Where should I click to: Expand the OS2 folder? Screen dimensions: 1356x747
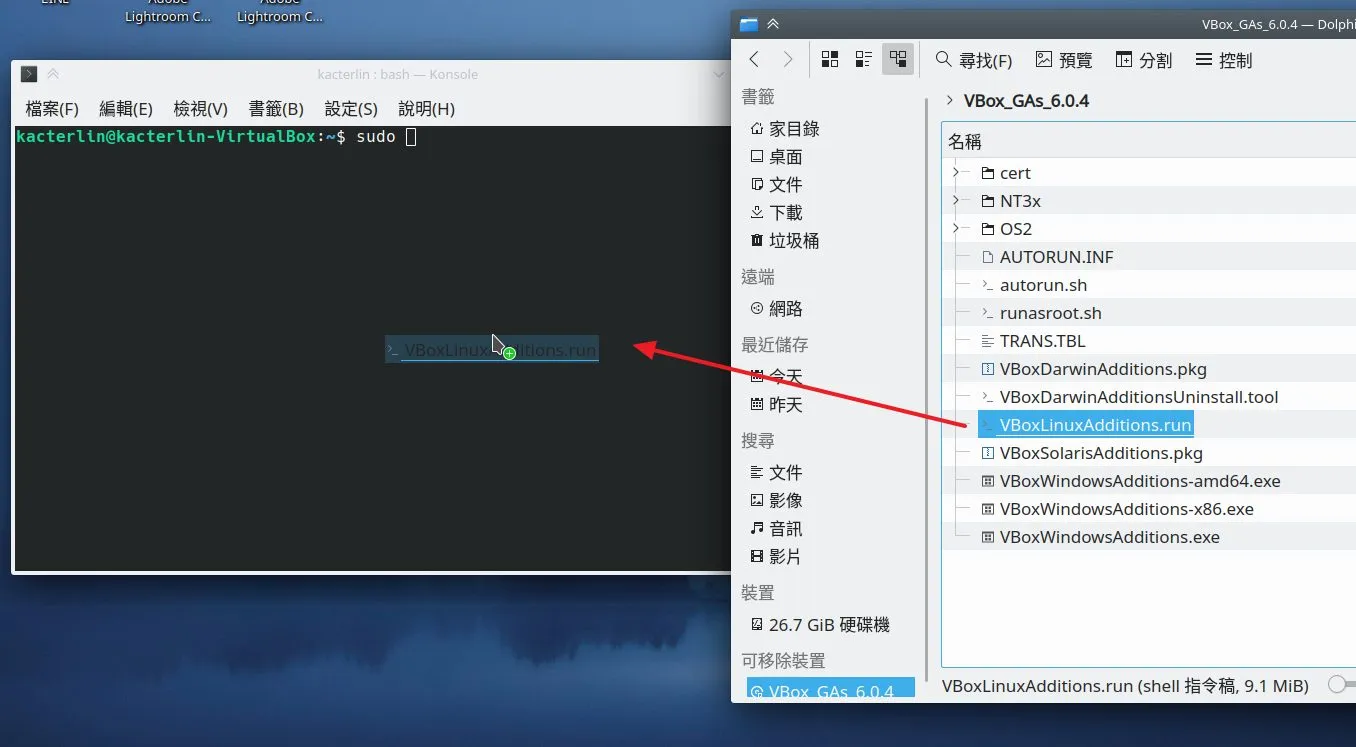point(956,228)
